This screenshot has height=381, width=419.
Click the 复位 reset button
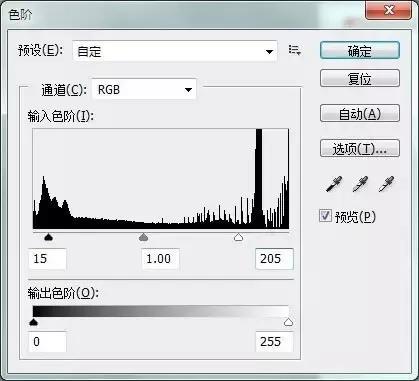[360, 78]
